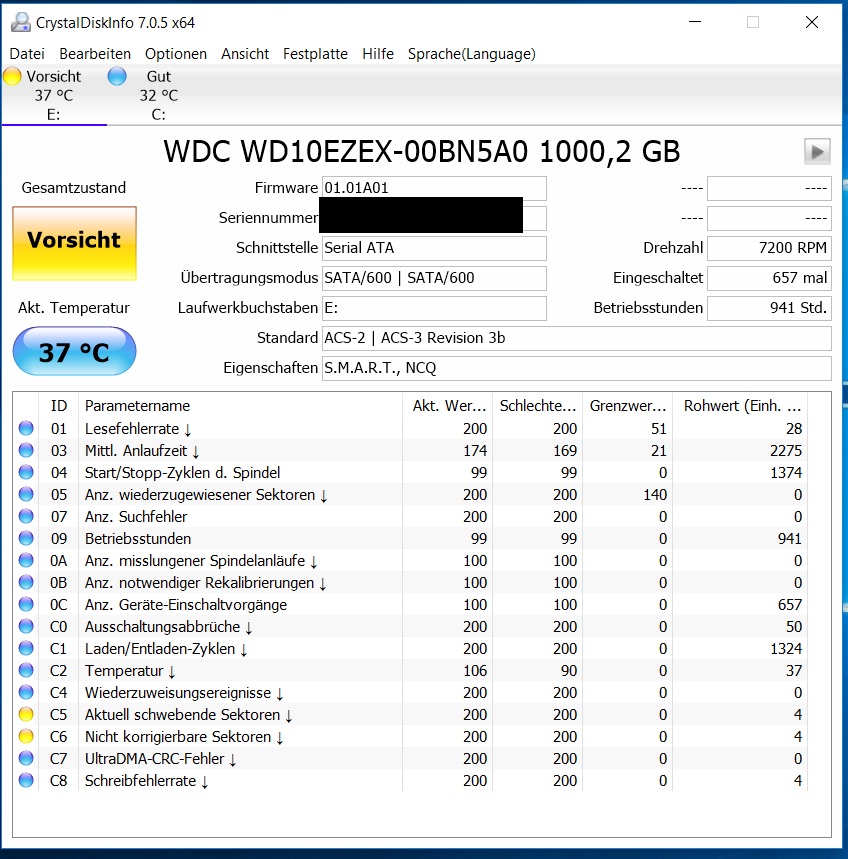The width and height of the screenshot is (848, 859).
Task: Go to next disk with the arrow button
Action: click(817, 151)
